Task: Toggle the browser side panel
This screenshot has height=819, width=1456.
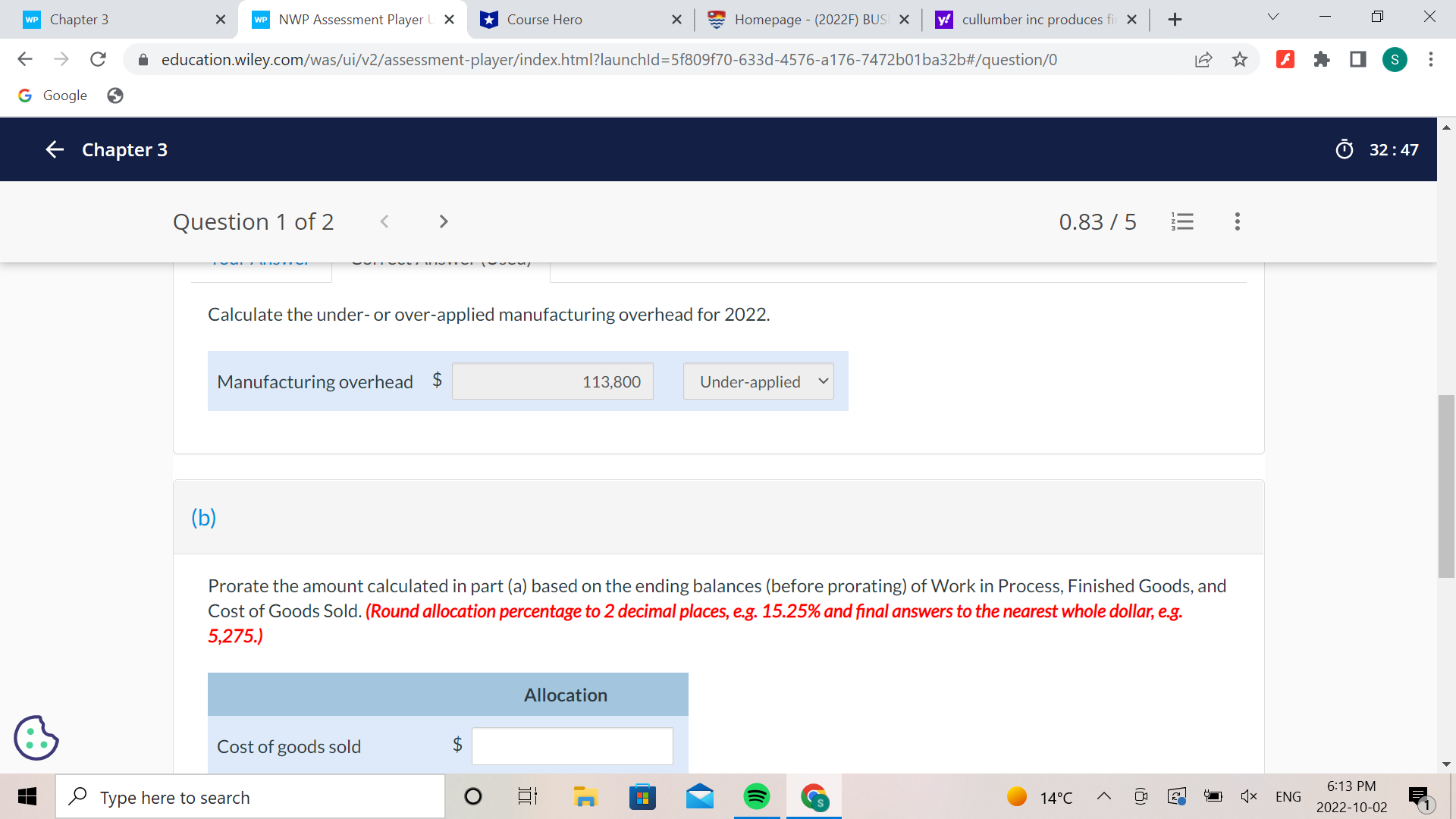Action: (1358, 59)
